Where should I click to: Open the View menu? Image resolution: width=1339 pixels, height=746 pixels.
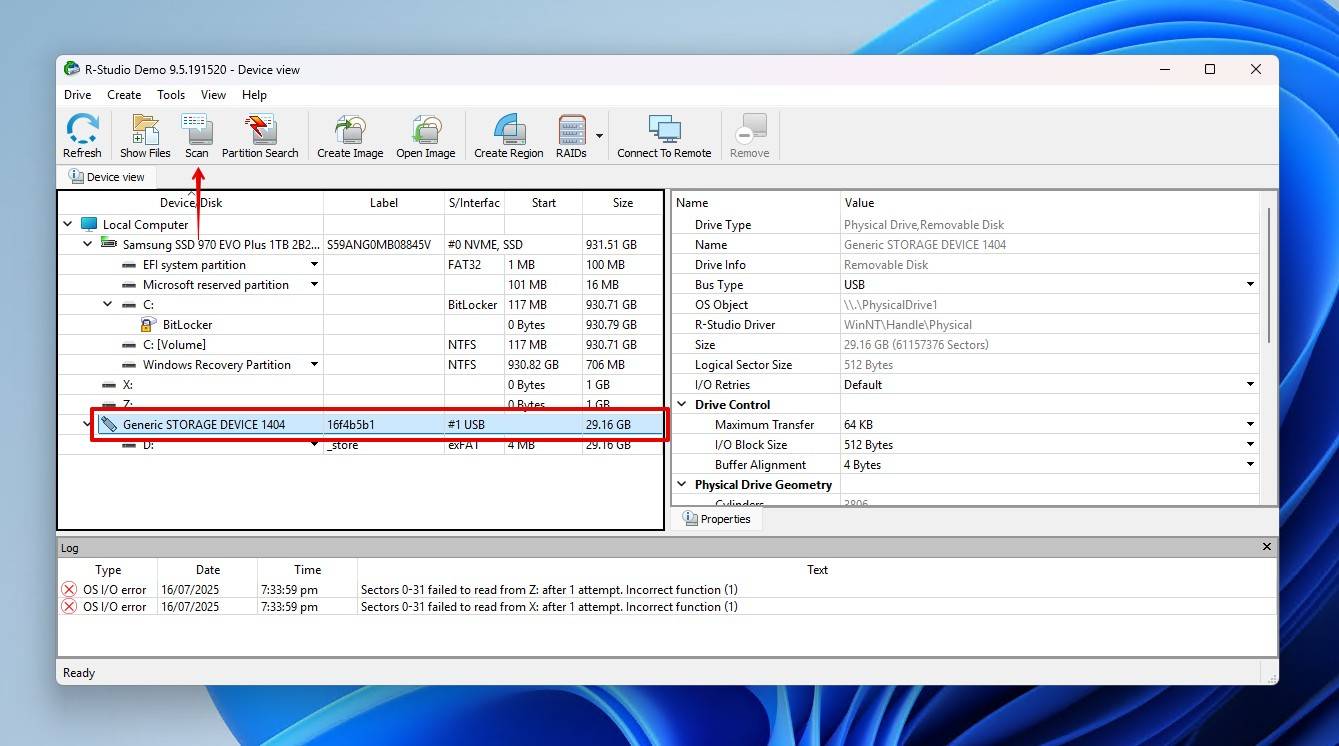click(213, 94)
